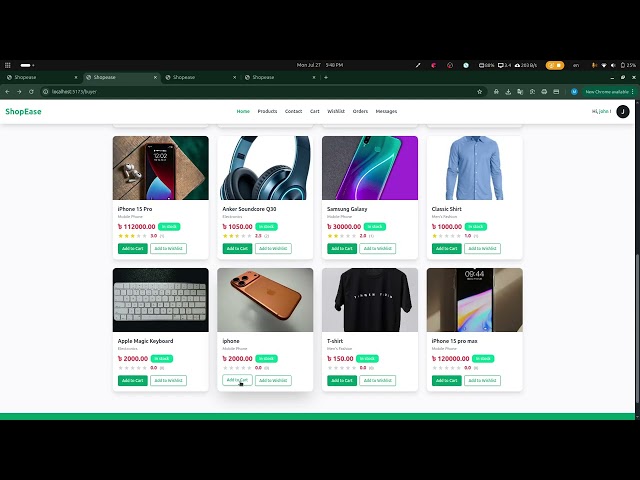Click the Wi-Fi icon in system tray
The width and height of the screenshot is (640, 480).
click(x=604, y=65)
